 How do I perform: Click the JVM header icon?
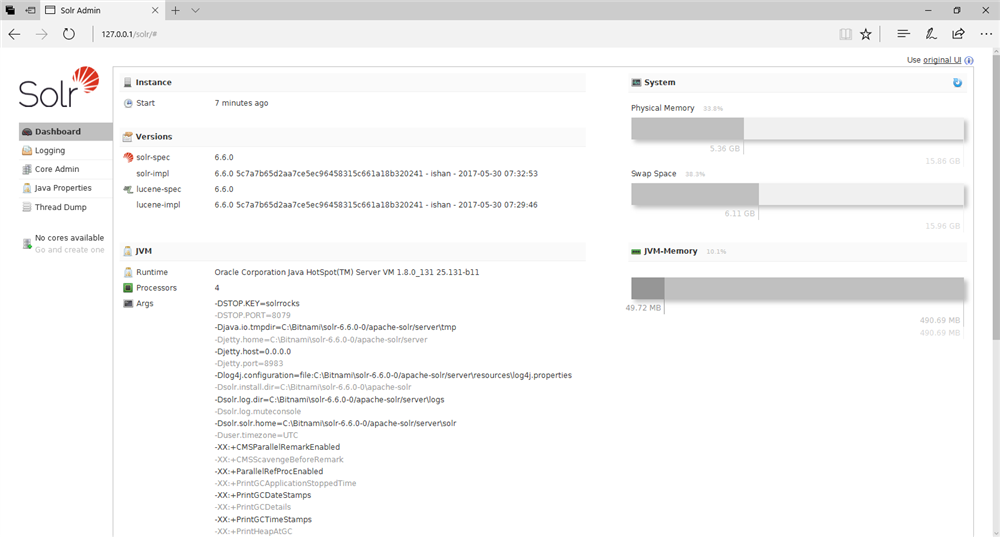(x=128, y=251)
